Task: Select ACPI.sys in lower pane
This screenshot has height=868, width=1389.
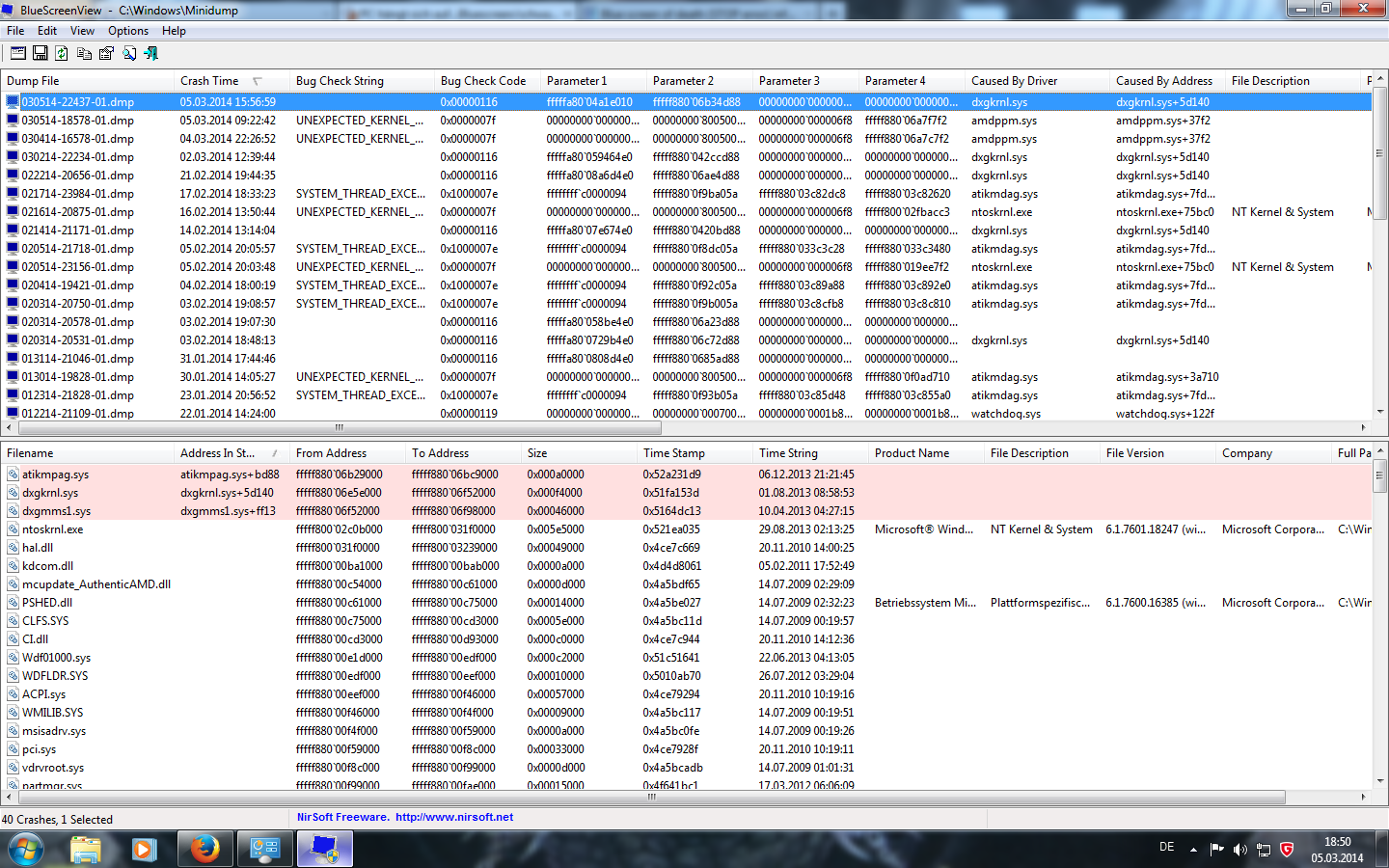Action: click(686, 694)
